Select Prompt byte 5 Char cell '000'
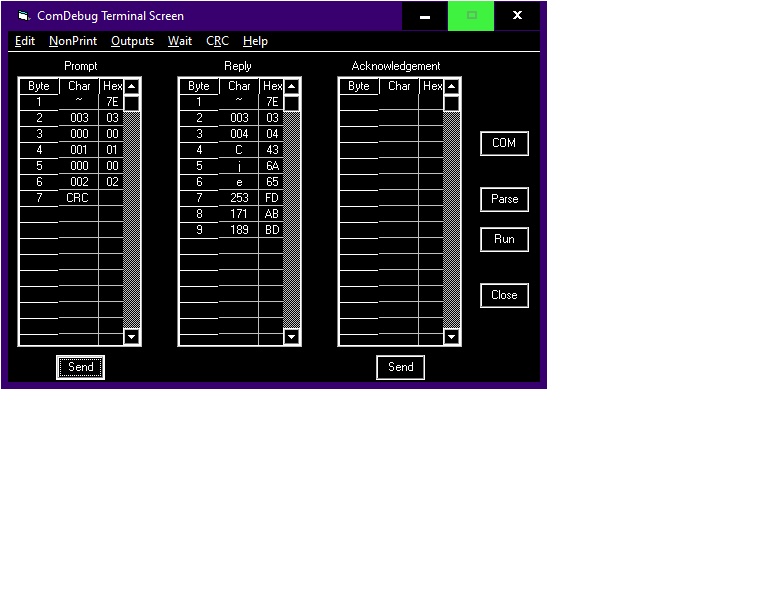This screenshot has width=768, height=614. tap(79, 165)
